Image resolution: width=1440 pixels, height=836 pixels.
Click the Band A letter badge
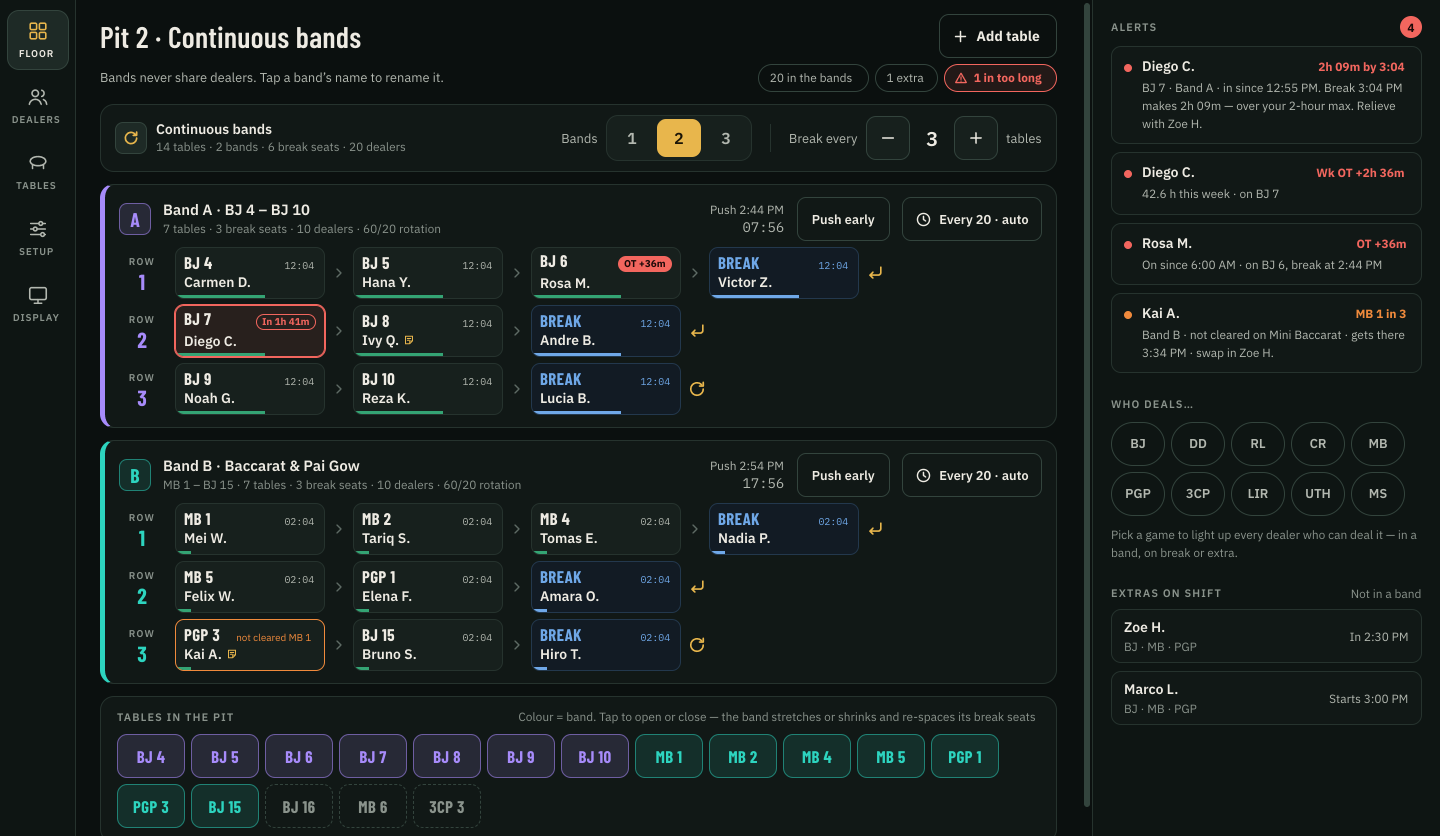135,218
